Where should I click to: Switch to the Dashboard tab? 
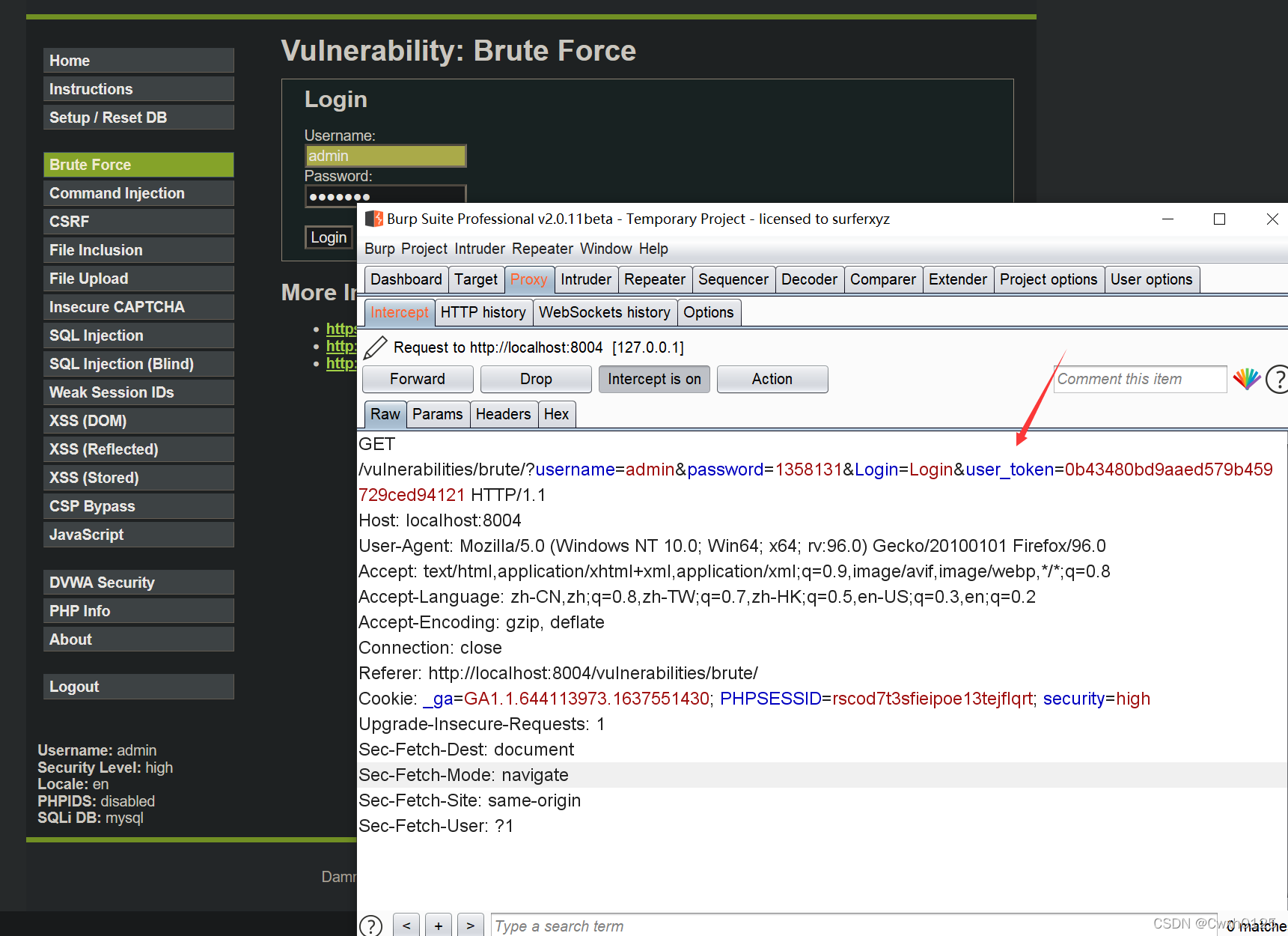(x=406, y=279)
